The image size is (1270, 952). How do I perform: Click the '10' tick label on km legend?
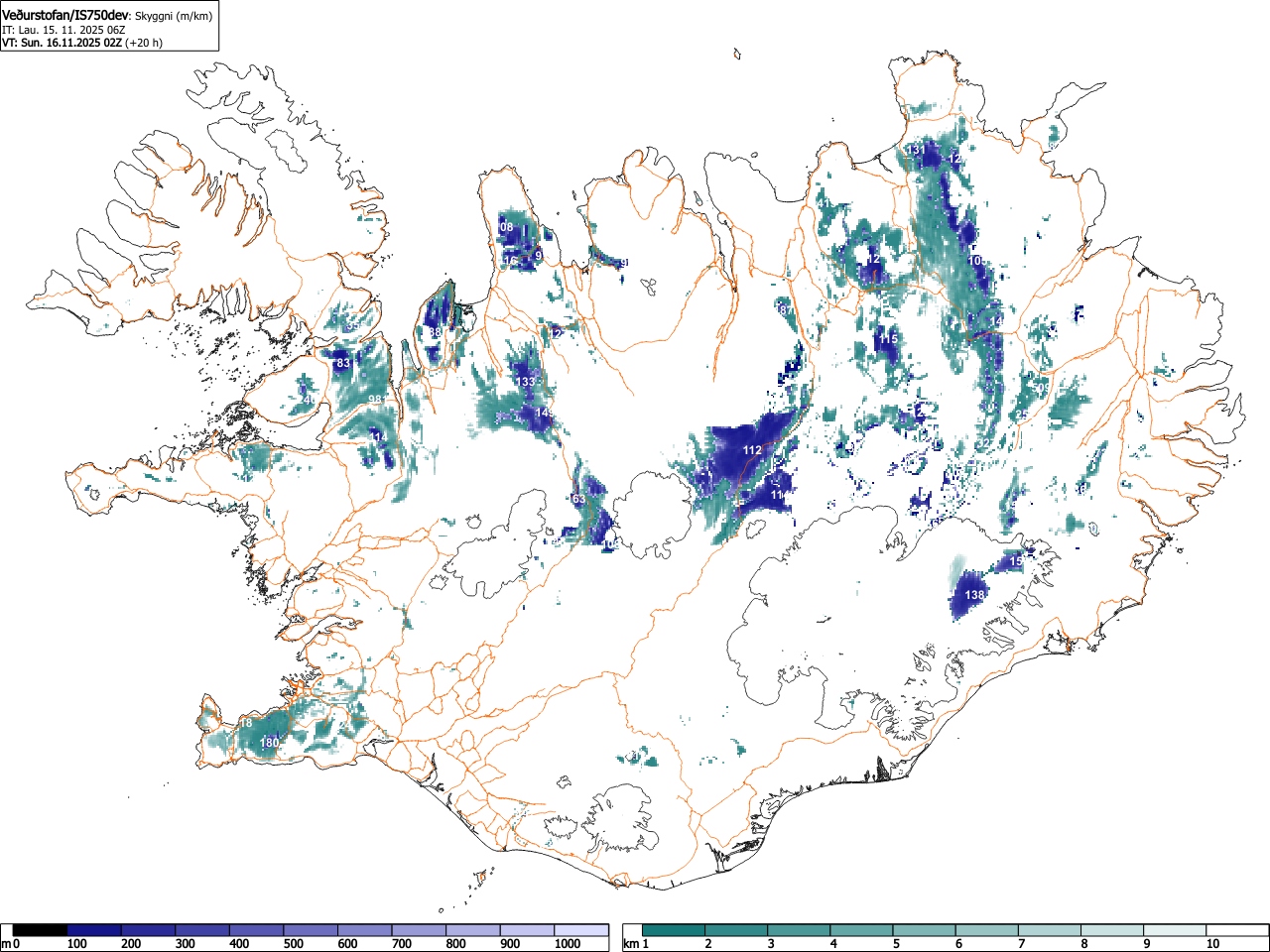(x=1212, y=944)
